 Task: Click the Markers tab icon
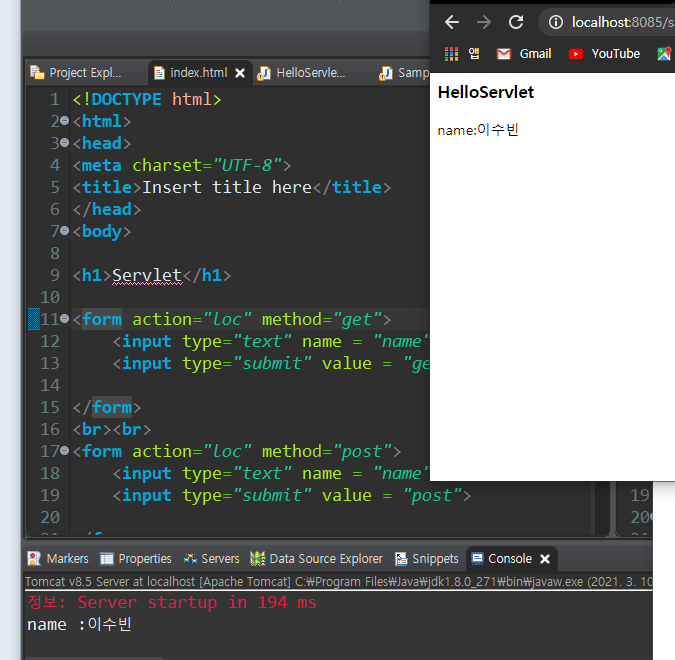34,559
